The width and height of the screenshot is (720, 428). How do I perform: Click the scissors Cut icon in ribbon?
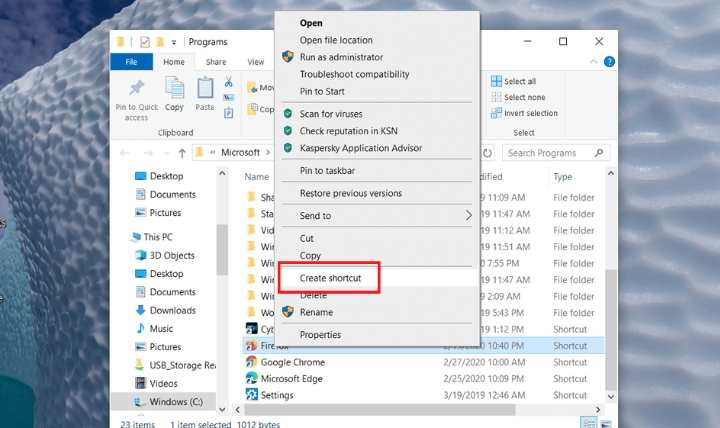click(228, 82)
